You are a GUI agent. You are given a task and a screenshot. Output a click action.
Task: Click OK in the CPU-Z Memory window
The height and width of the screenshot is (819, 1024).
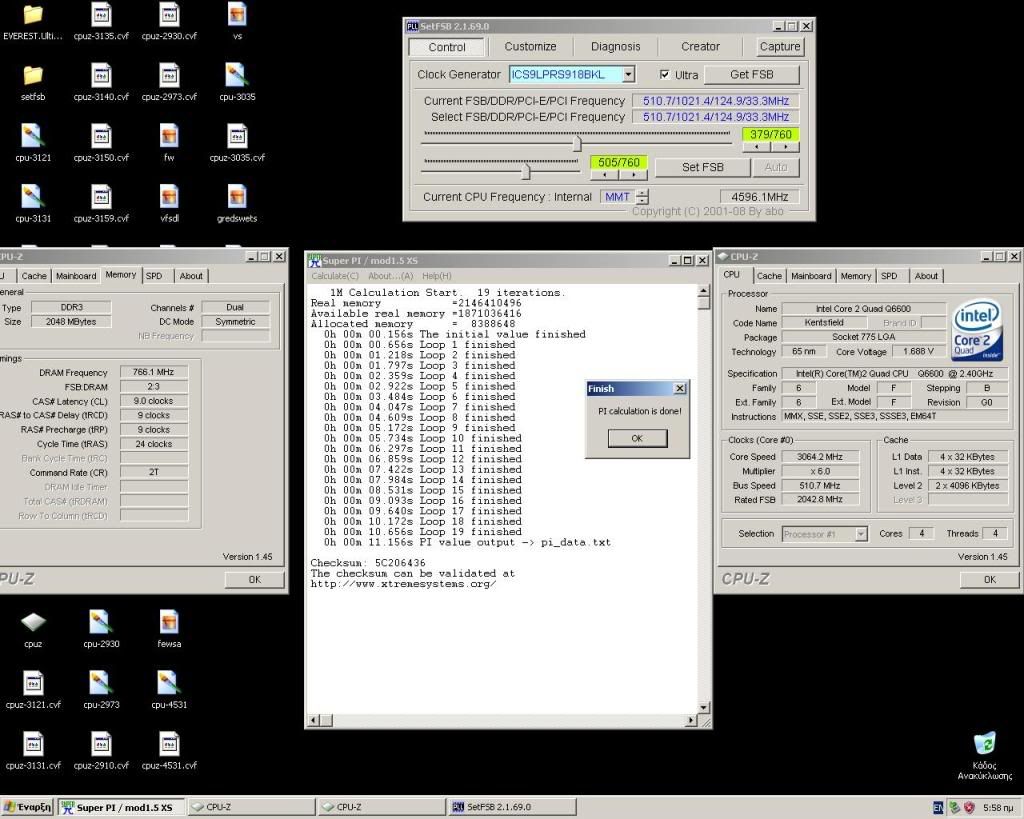click(x=255, y=579)
